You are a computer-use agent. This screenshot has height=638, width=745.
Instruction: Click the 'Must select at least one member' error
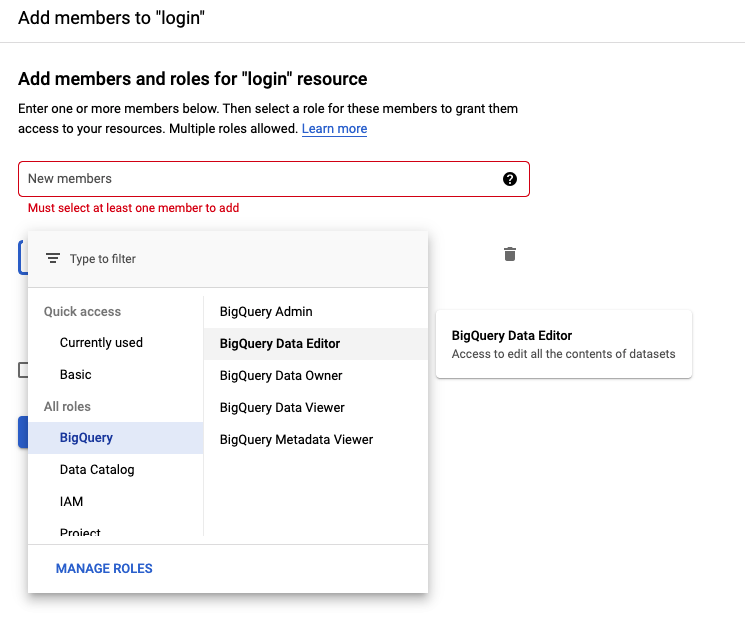pos(134,208)
